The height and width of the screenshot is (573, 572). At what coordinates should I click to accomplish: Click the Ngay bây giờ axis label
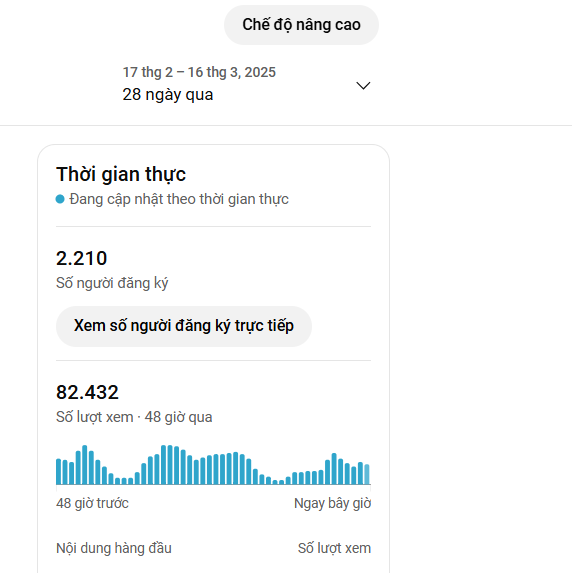pos(332,503)
